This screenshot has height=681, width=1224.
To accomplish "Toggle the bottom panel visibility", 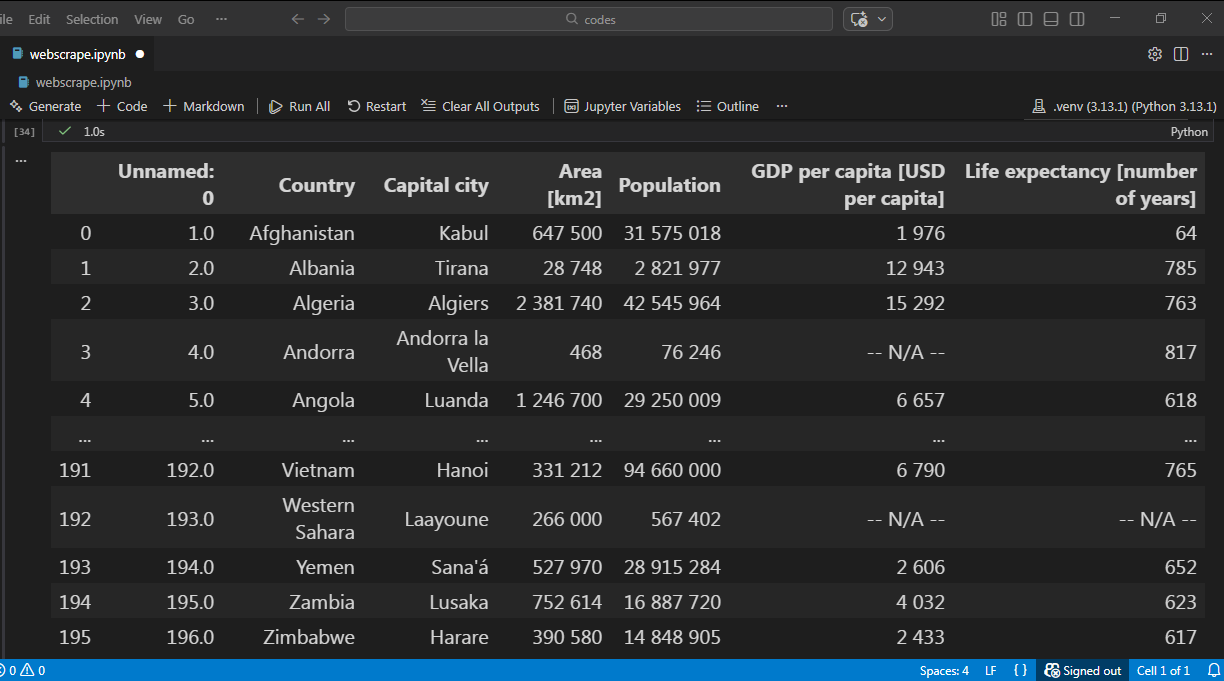I will (x=1051, y=19).
